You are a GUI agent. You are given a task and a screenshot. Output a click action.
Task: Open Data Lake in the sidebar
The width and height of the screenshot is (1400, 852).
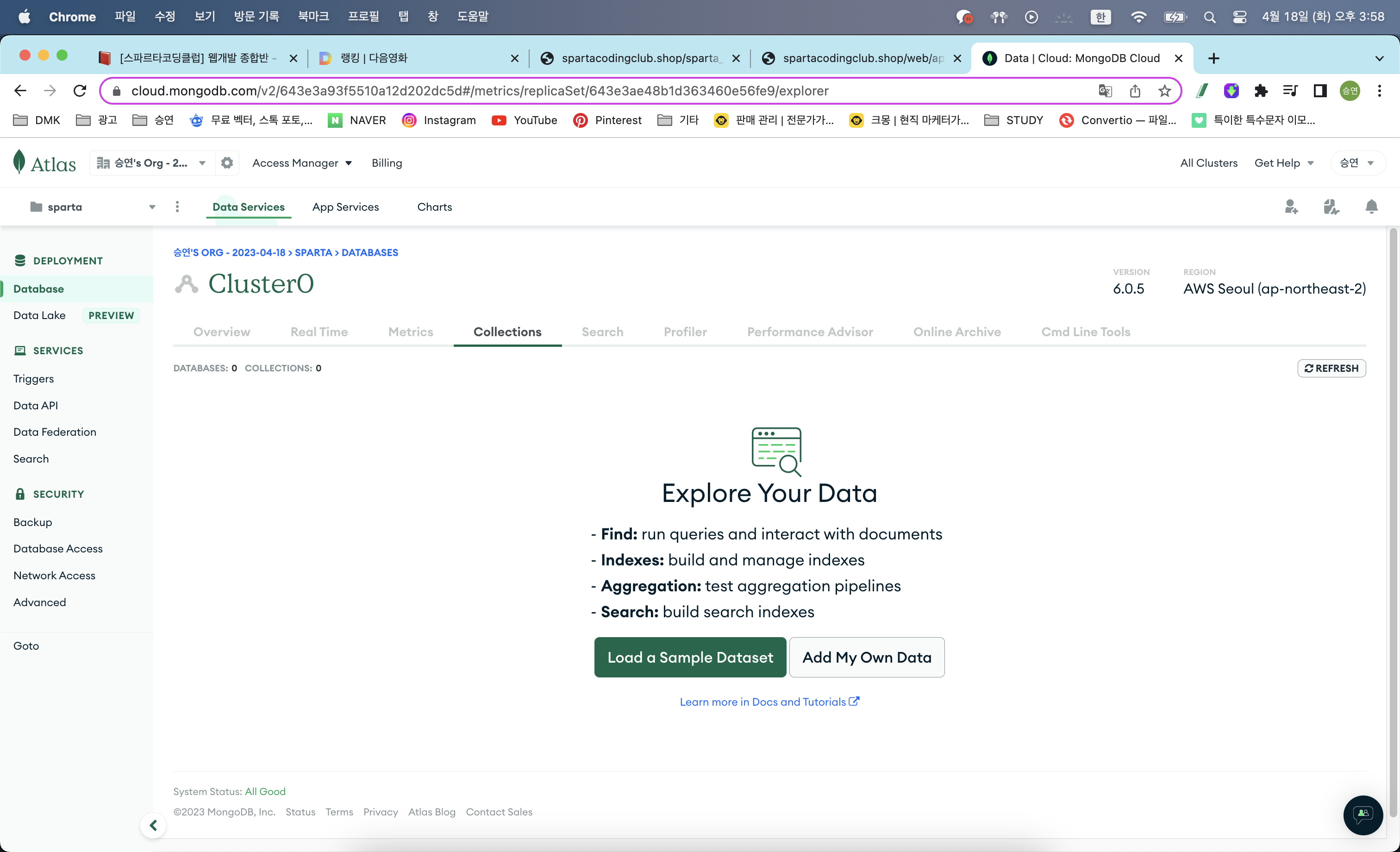(39, 315)
